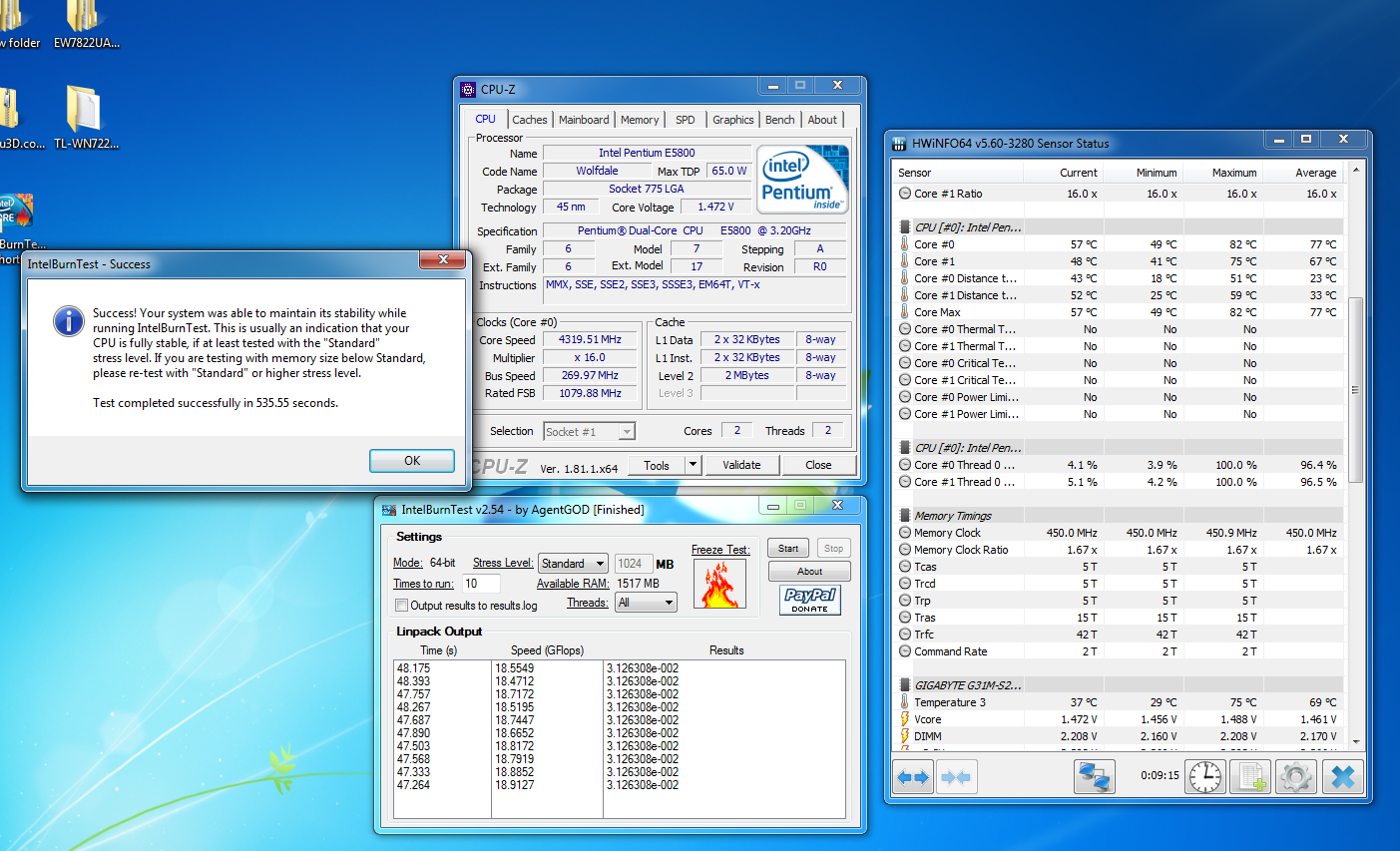The image size is (1400, 851).
Task: Click the flame Freeze Test image in IntelBurnTest
Action: click(x=718, y=584)
